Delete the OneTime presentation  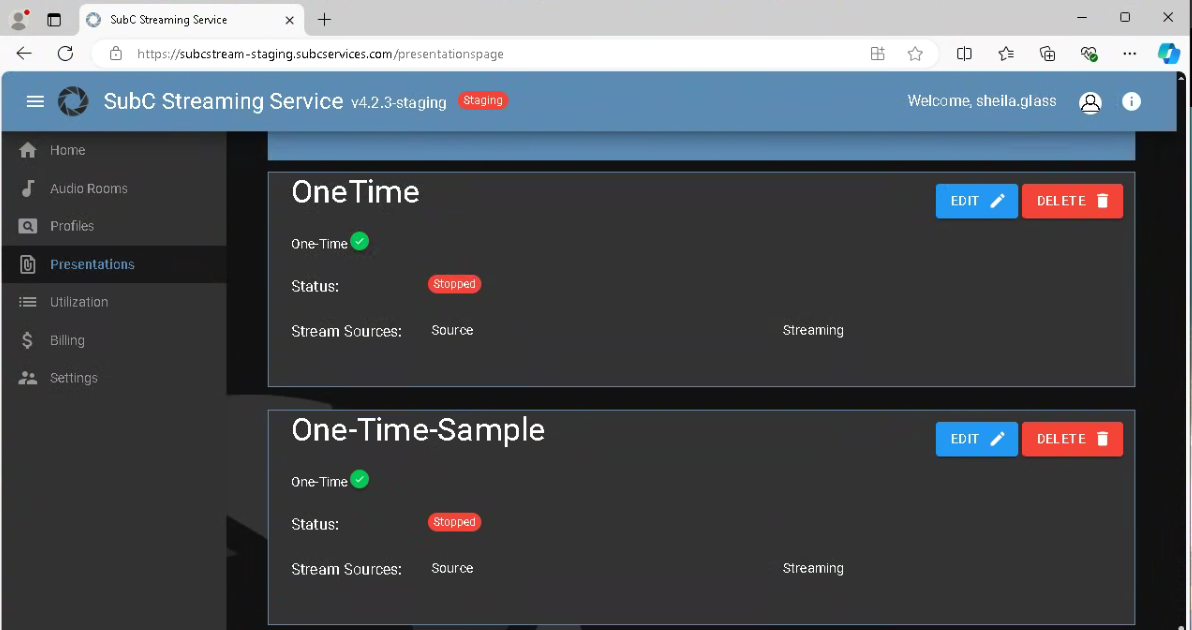tap(1072, 201)
